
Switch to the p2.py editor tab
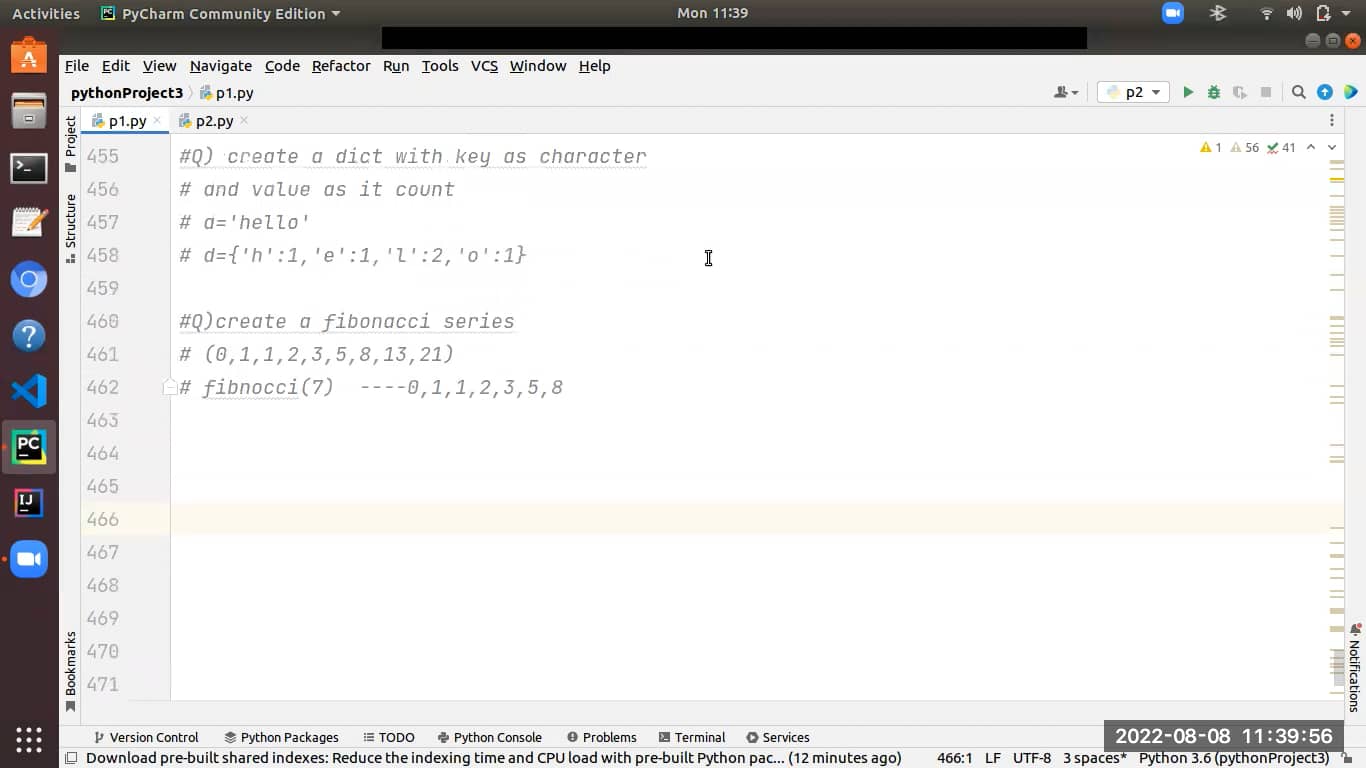pos(214,120)
